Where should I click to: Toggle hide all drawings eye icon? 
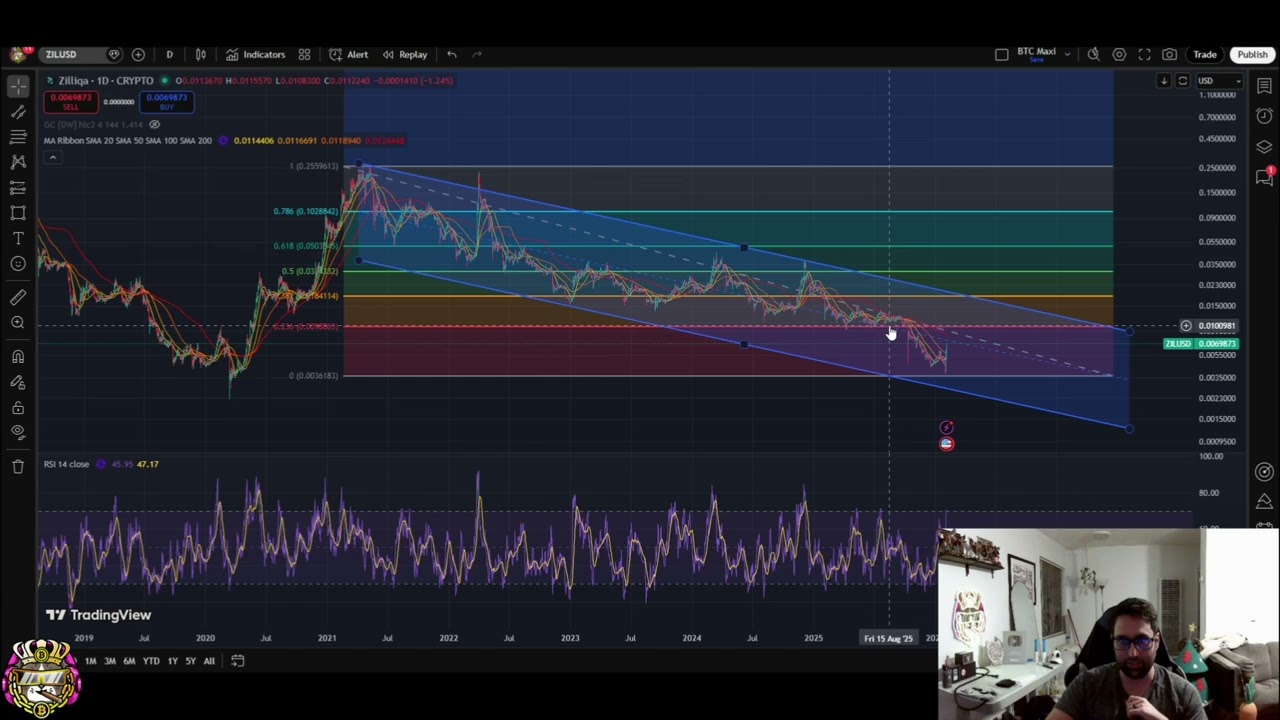18,432
